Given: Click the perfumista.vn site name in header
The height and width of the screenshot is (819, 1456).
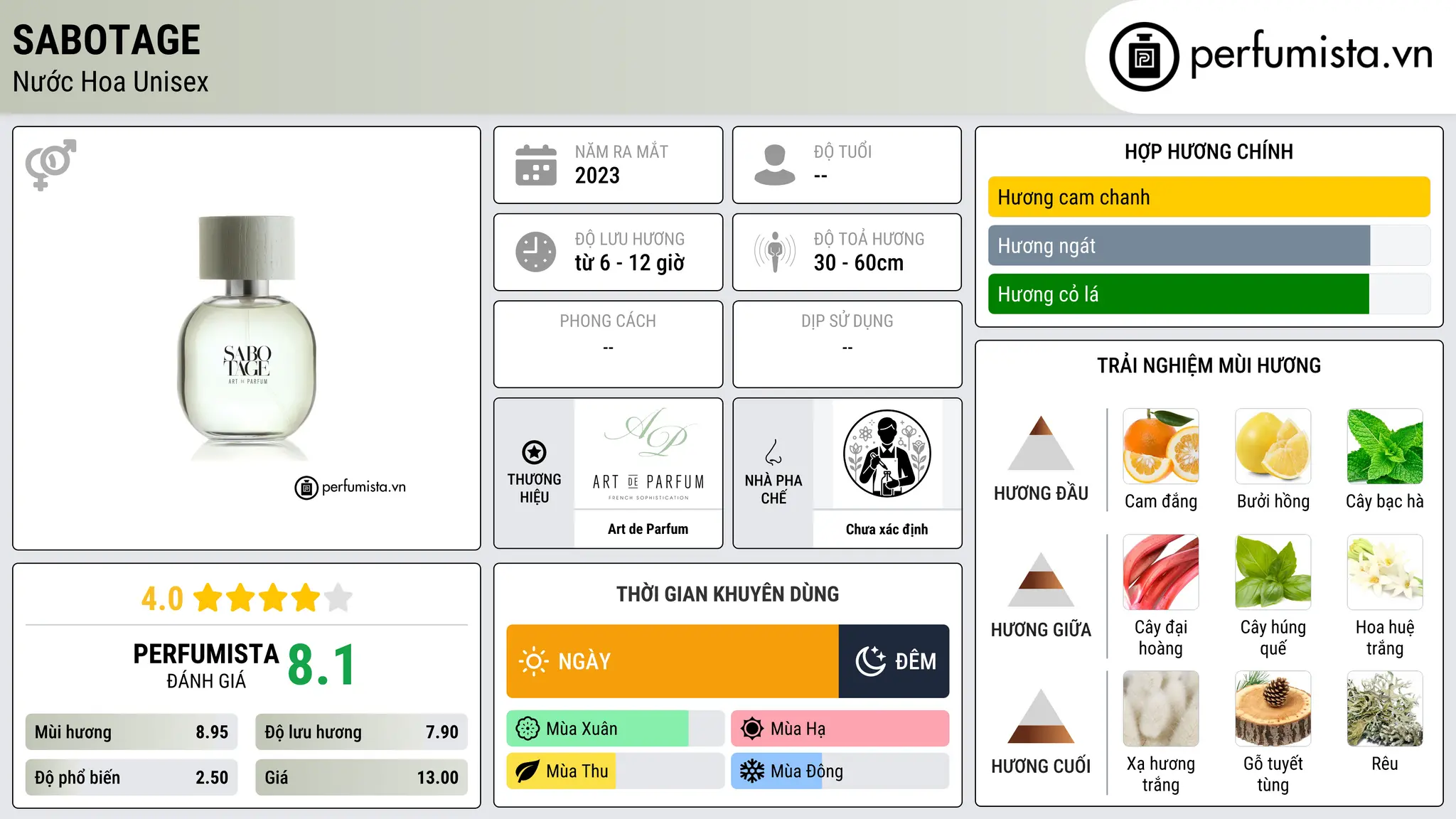Looking at the screenshot, I should (1311, 54).
